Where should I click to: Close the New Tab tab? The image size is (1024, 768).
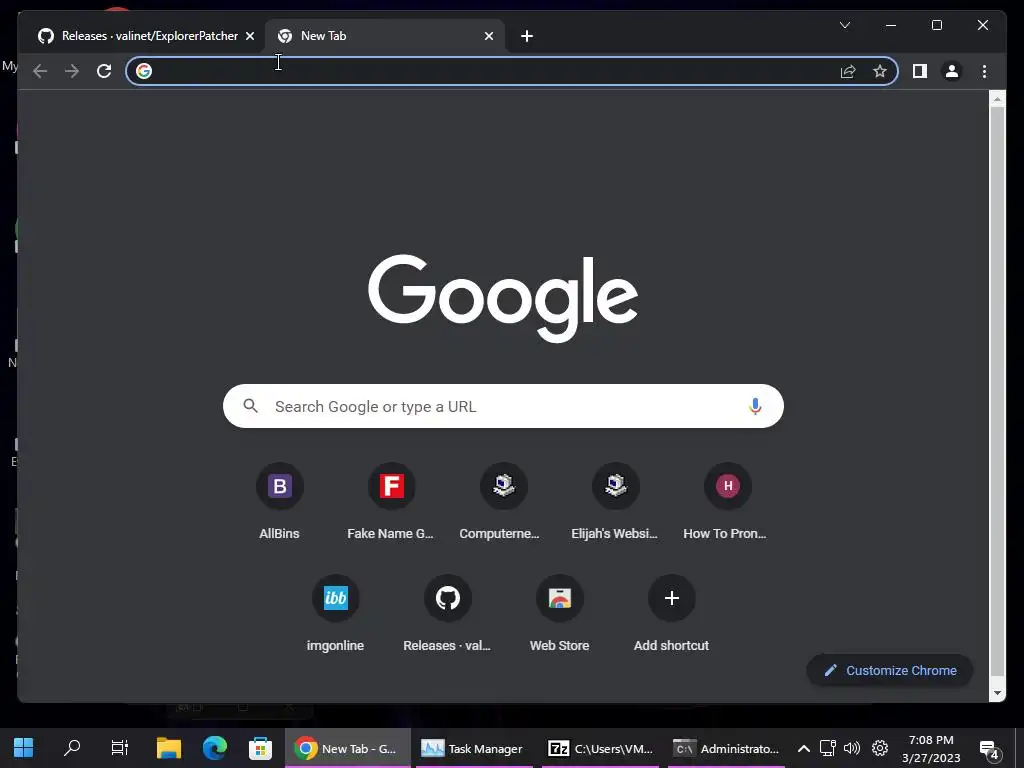(488, 36)
